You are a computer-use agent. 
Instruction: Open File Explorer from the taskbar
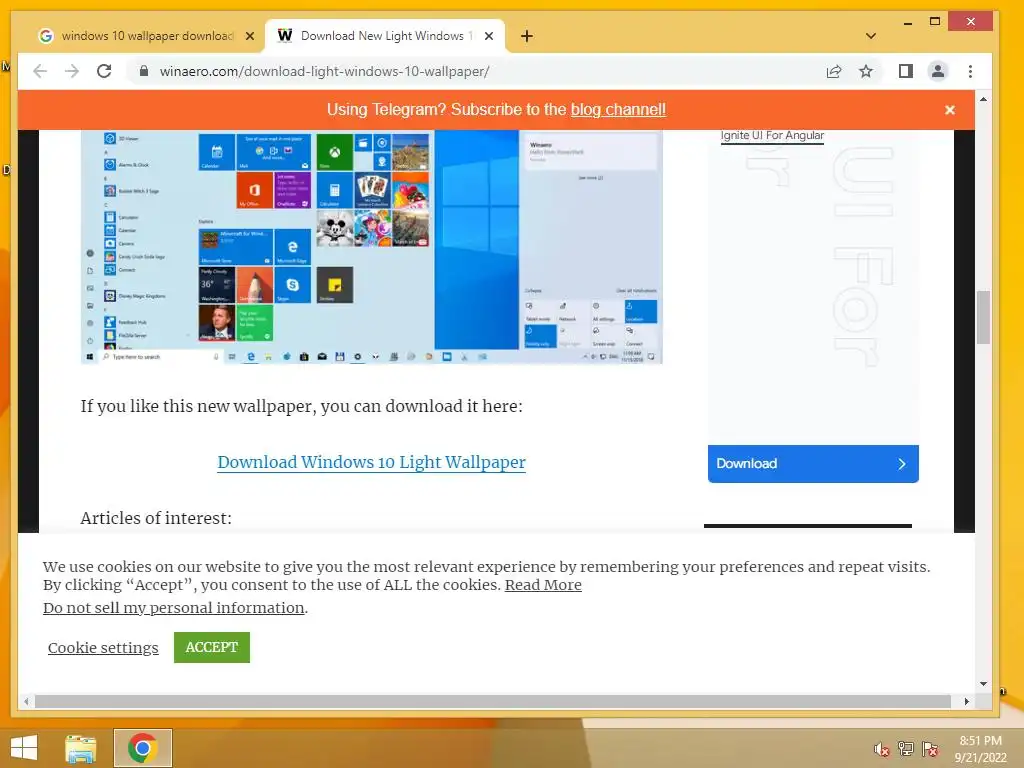click(x=80, y=748)
